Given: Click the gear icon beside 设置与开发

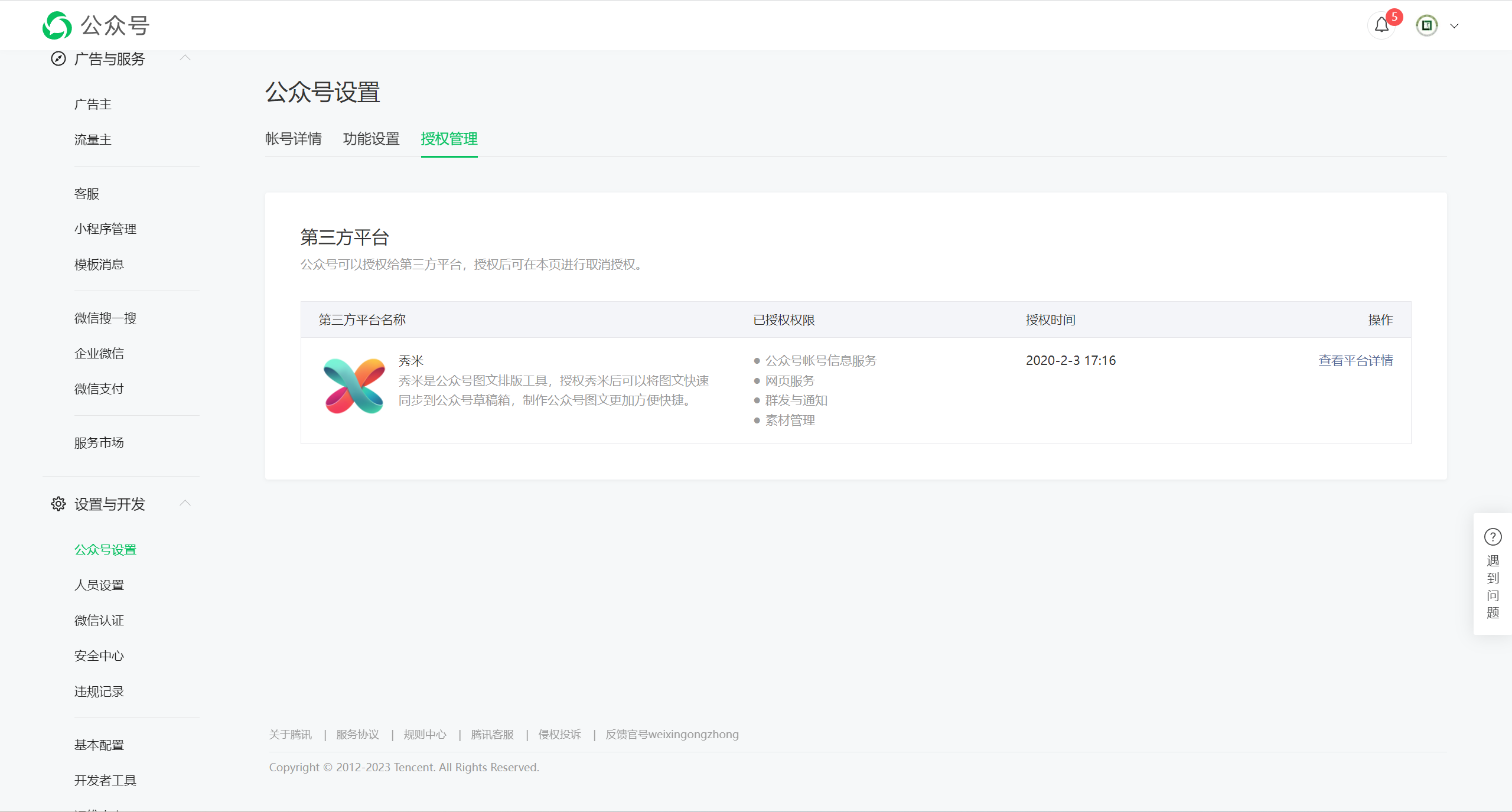Looking at the screenshot, I should pyautogui.click(x=58, y=504).
